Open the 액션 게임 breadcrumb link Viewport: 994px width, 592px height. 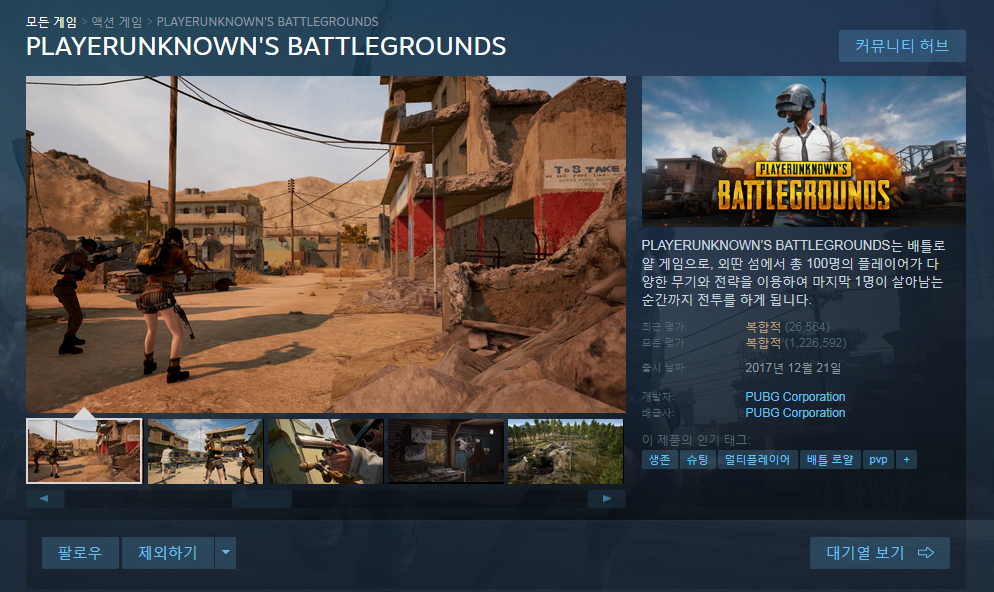coord(117,22)
